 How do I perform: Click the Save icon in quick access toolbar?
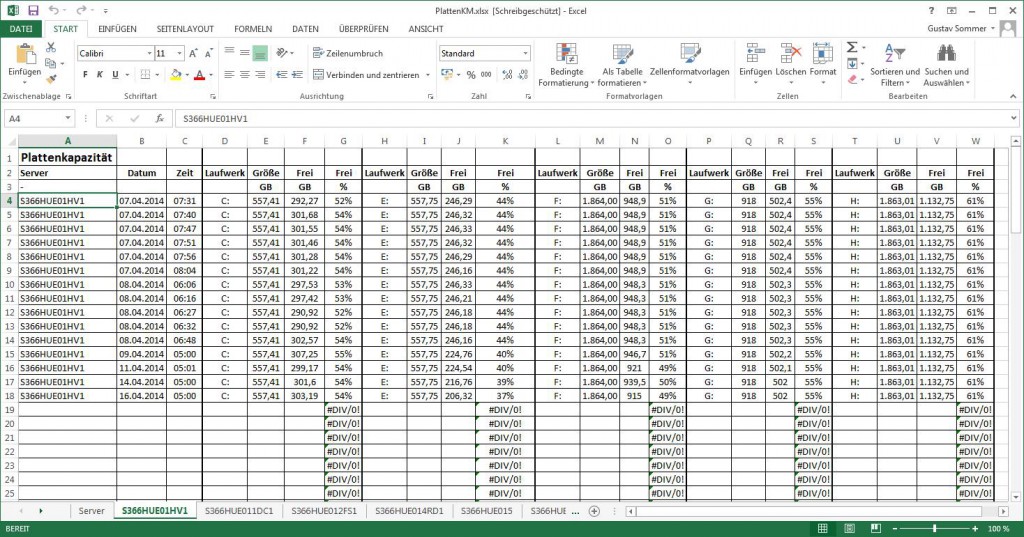pos(33,9)
